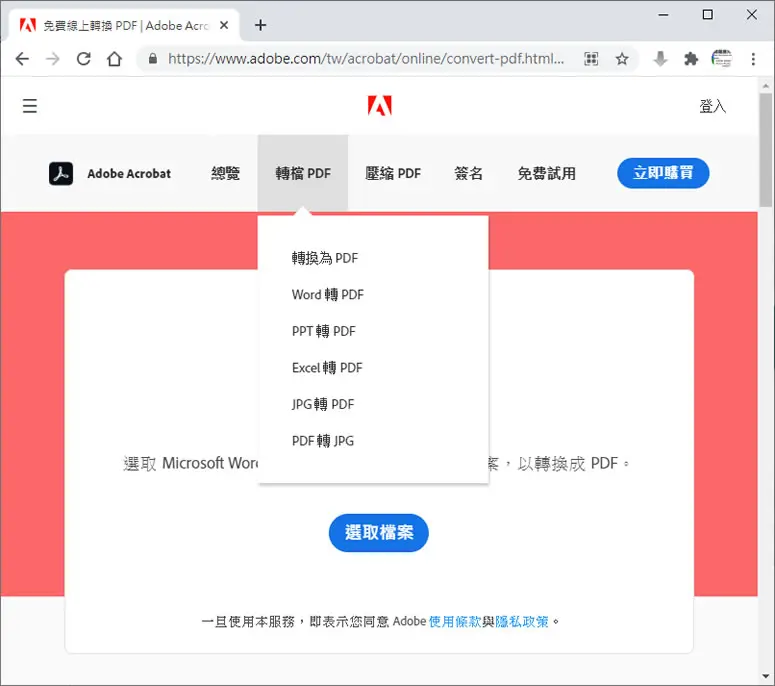Click the red Adobe logo

pos(380,106)
